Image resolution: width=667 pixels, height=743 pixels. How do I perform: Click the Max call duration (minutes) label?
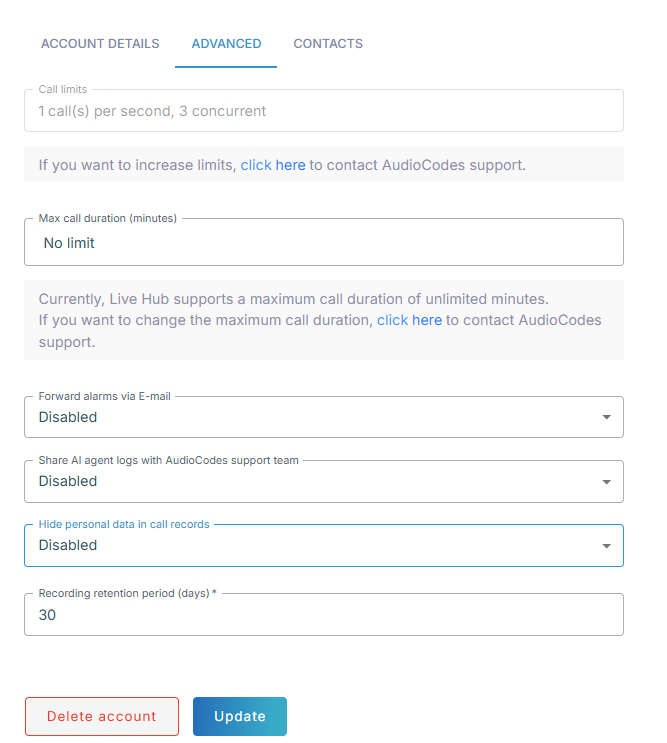107,219
